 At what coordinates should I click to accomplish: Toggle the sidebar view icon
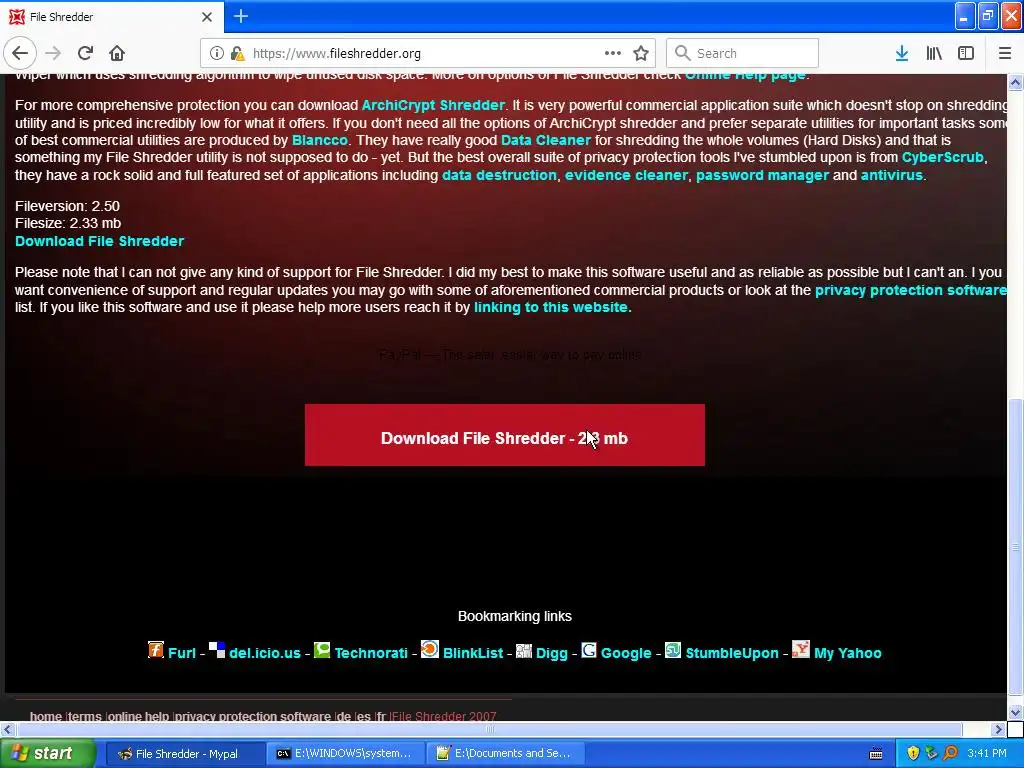click(966, 54)
